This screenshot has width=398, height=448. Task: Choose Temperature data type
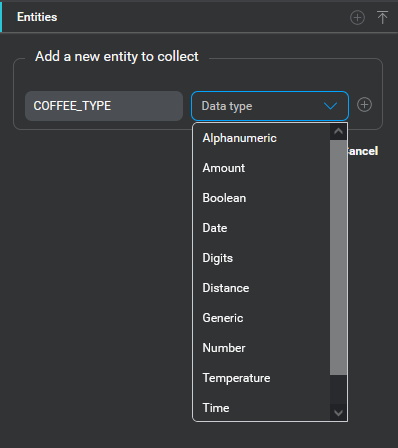[261, 378]
